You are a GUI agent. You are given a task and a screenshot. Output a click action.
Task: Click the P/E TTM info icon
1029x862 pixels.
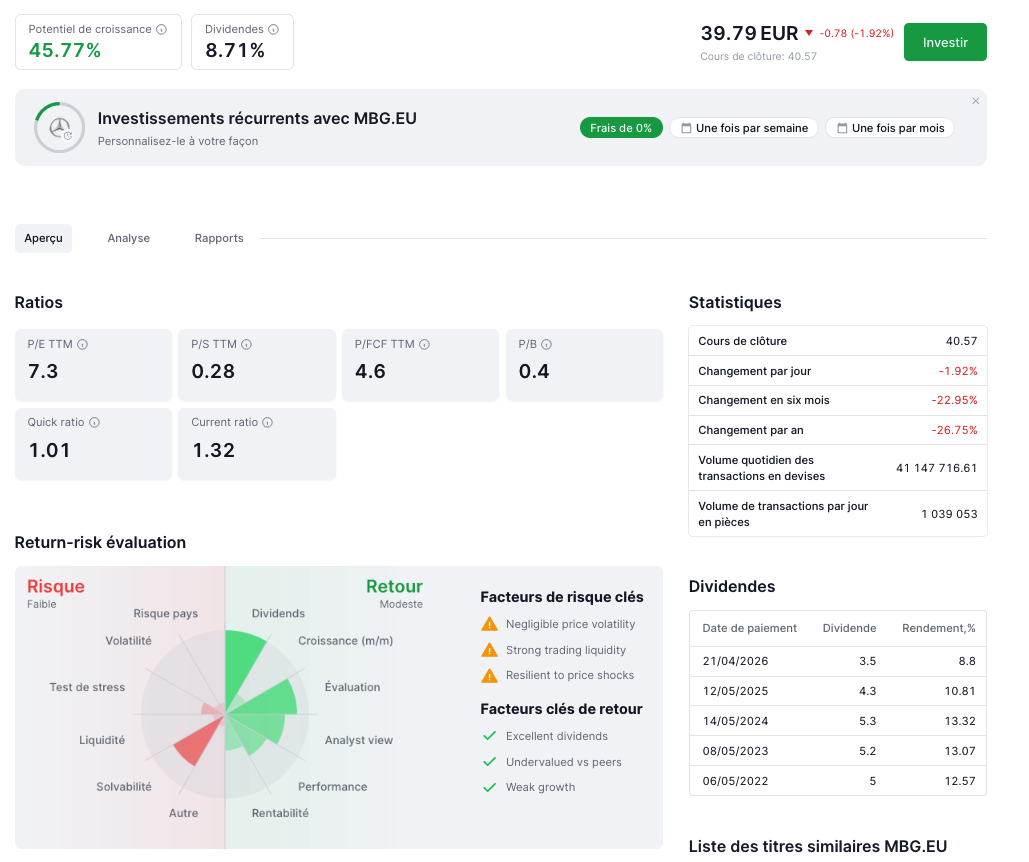click(x=83, y=344)
